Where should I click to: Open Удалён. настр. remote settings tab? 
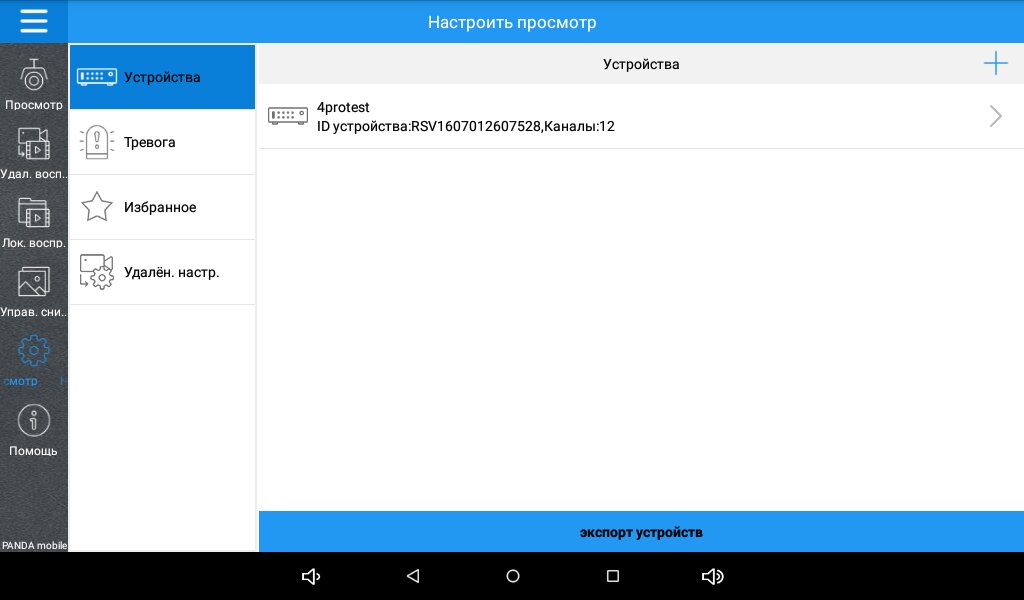[x=162, y=272]
